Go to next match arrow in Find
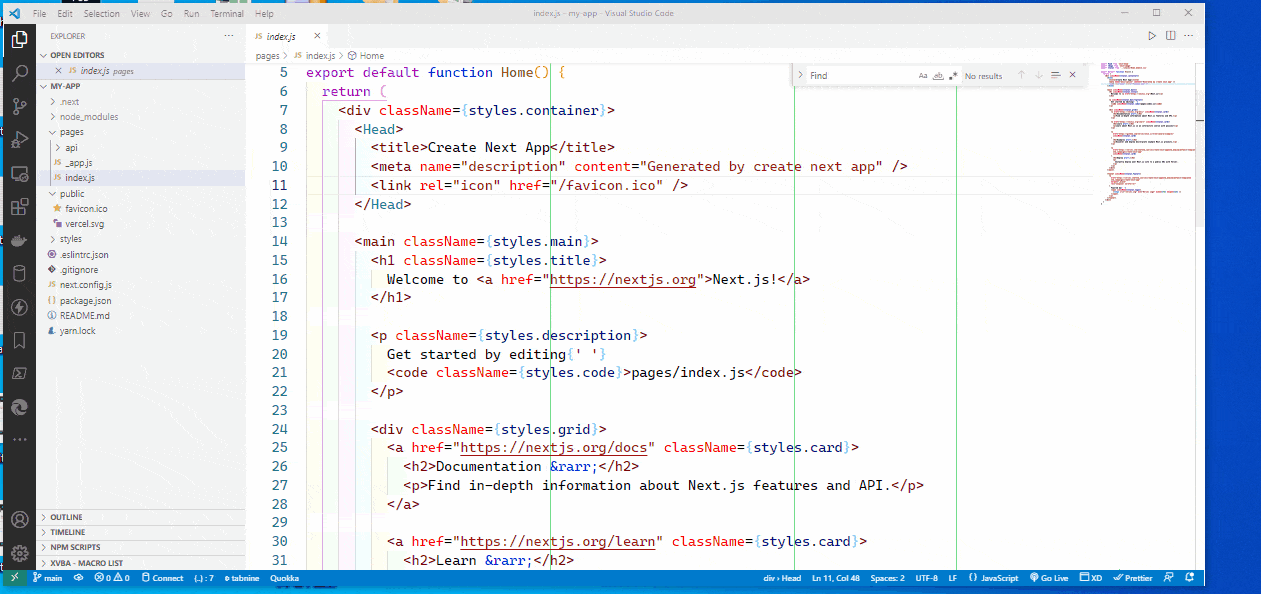This screenshot has height=594, width=1261. click(1038, 75)
